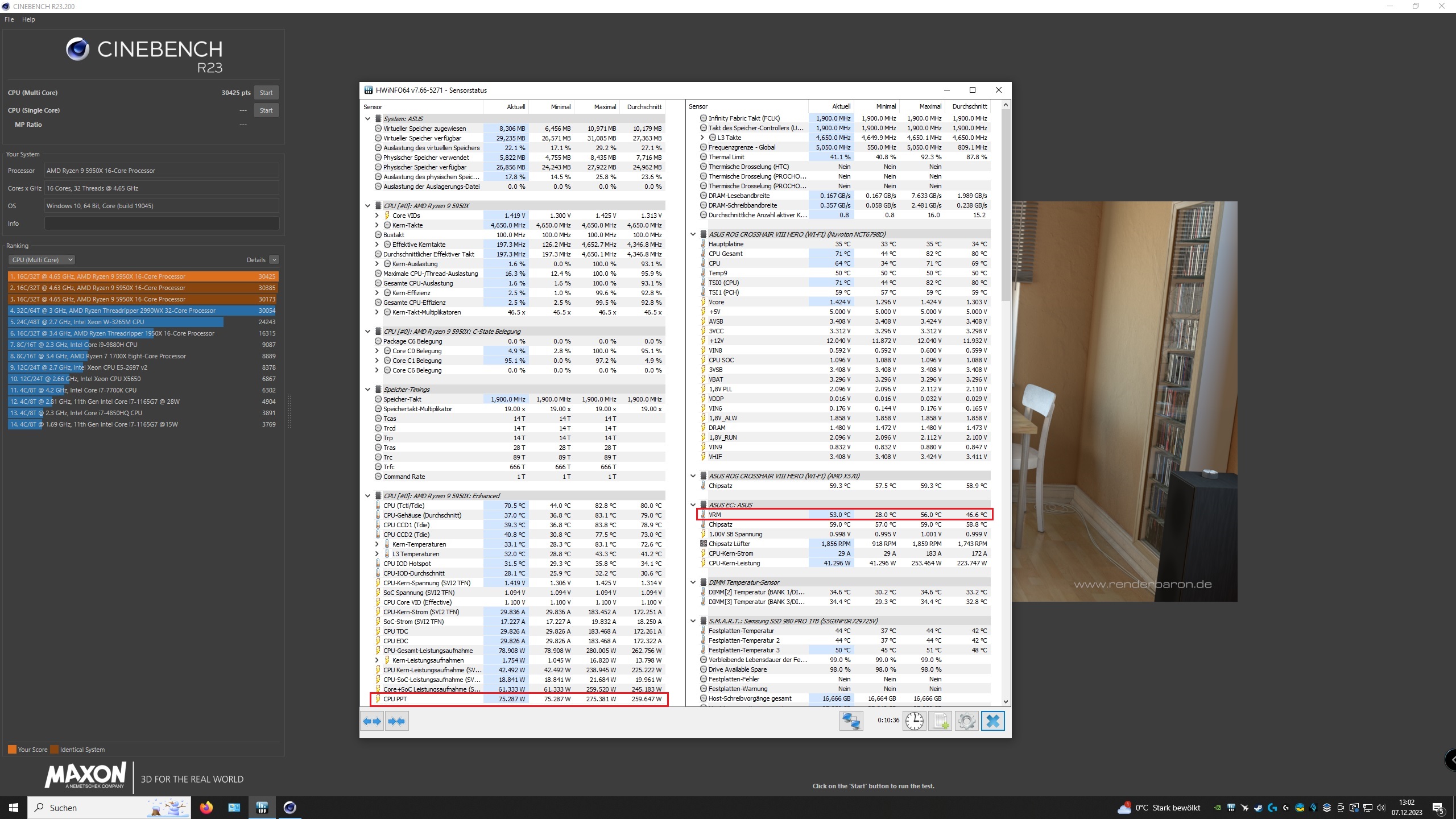Open the File menu
The width and height of the screenshot is (1456, 819).
click(x=9, y=19)
